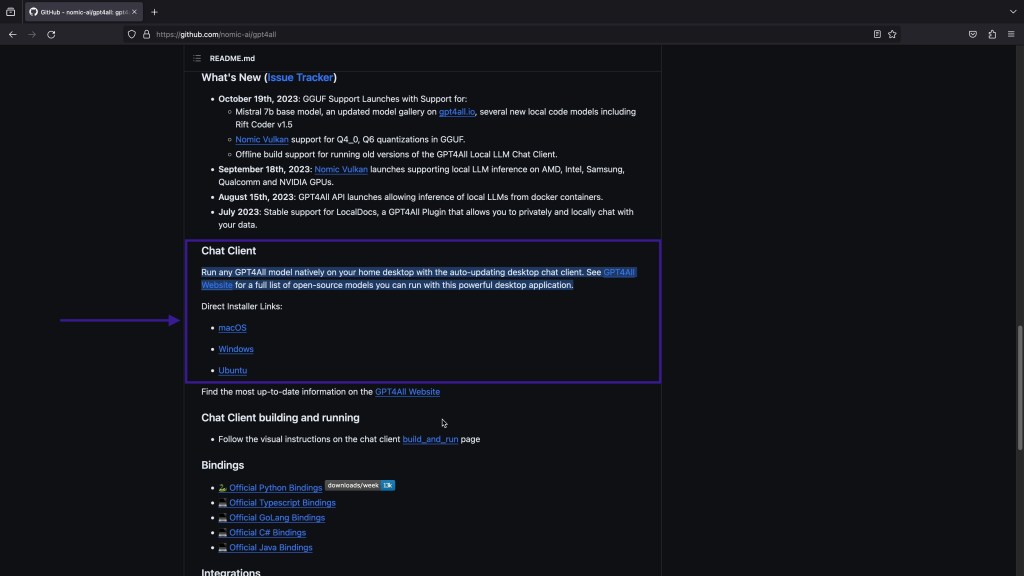Screen dimensions: 1024x576
Task: Toggle reader view icon in address bar
Action: click(877, 34)
